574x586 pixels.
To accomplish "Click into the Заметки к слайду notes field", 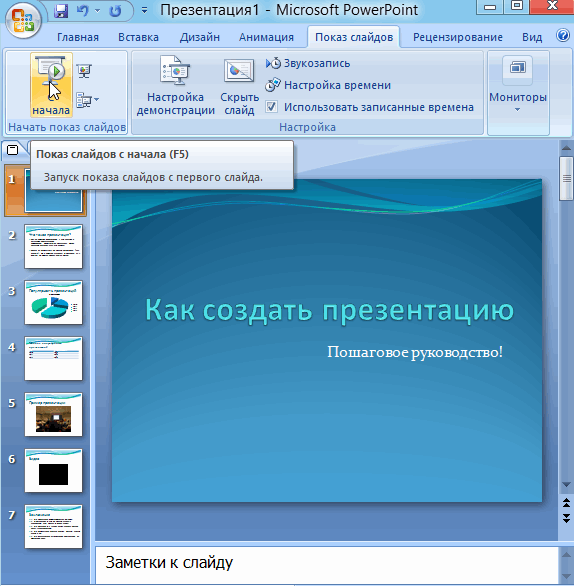I will click(327, 564).
